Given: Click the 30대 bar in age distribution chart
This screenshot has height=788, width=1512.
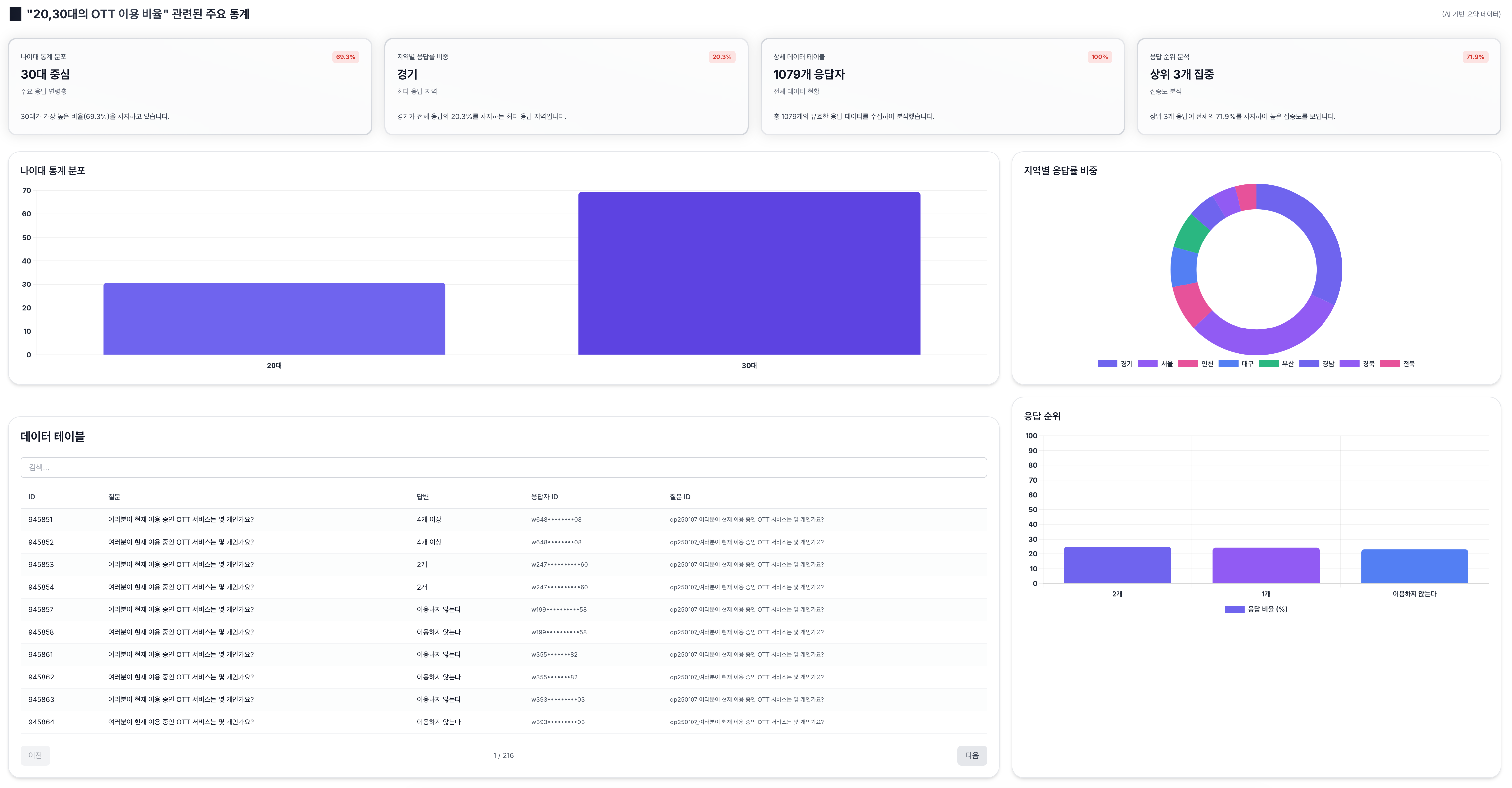Looking at the screenshot, I should tap(749, 273).
